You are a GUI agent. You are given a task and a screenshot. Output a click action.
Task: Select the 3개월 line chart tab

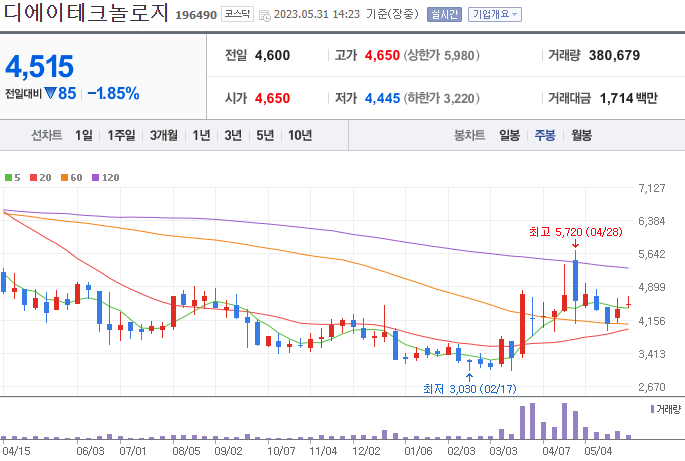(164, 135)
